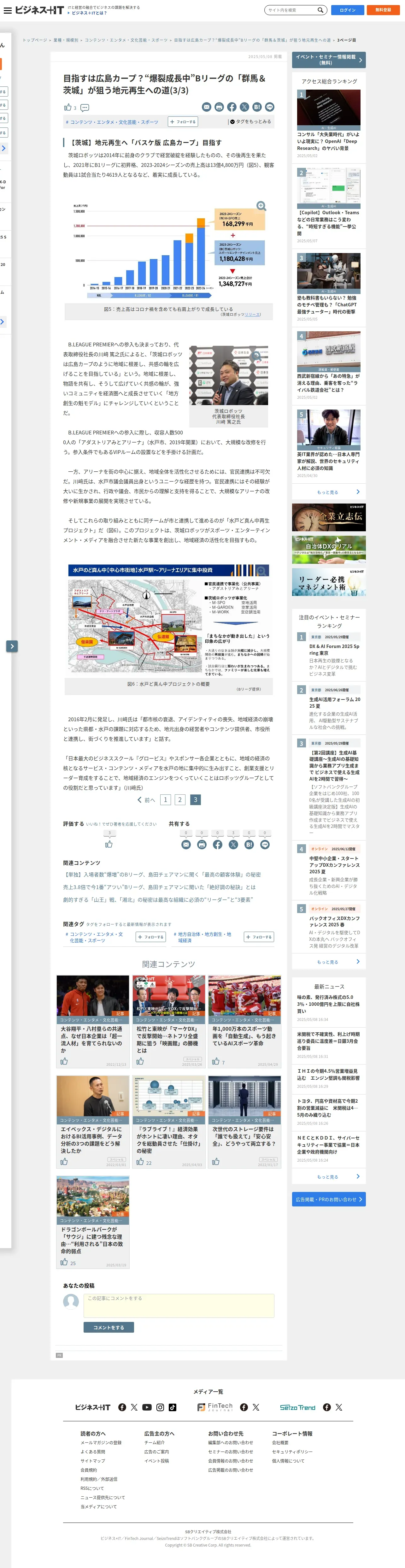Click Hatena B! bookmark icon under title
405x1568 pixels.
pos(257,107)
